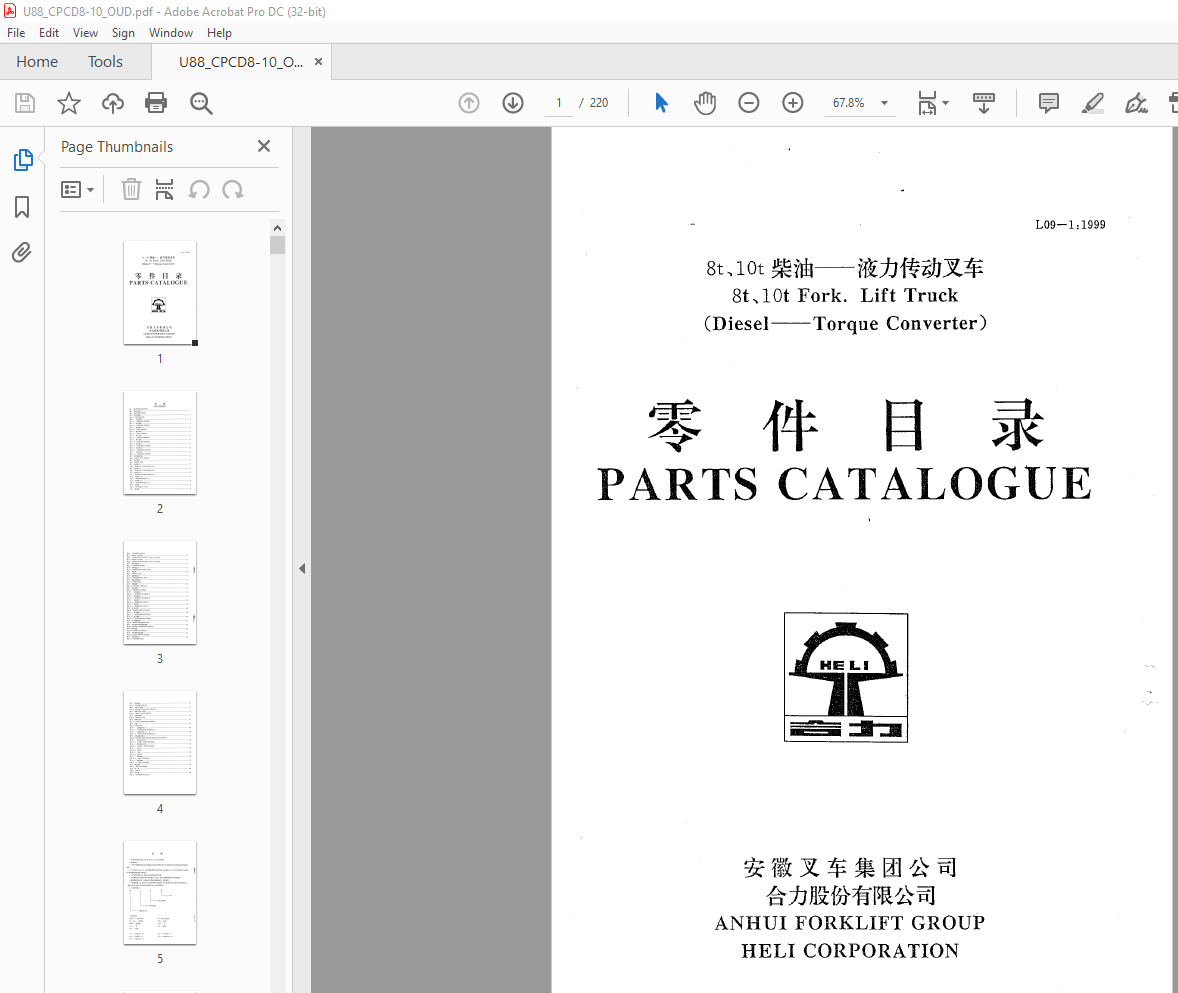Activate the Selection arrow tool
This screenshot has width=1178, height=993.
point(661,103)
